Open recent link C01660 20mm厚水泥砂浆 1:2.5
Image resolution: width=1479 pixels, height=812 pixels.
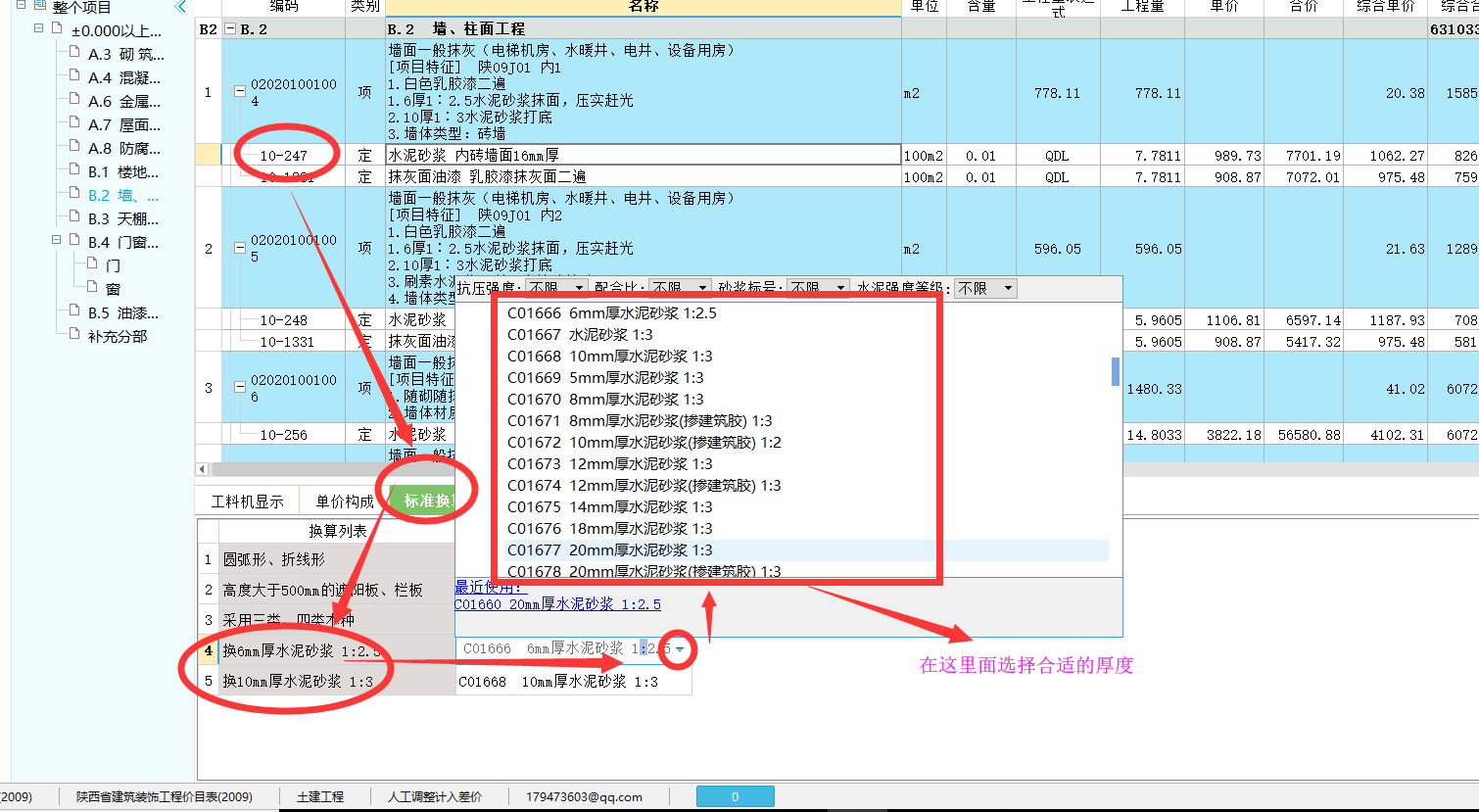pos(557,604)
